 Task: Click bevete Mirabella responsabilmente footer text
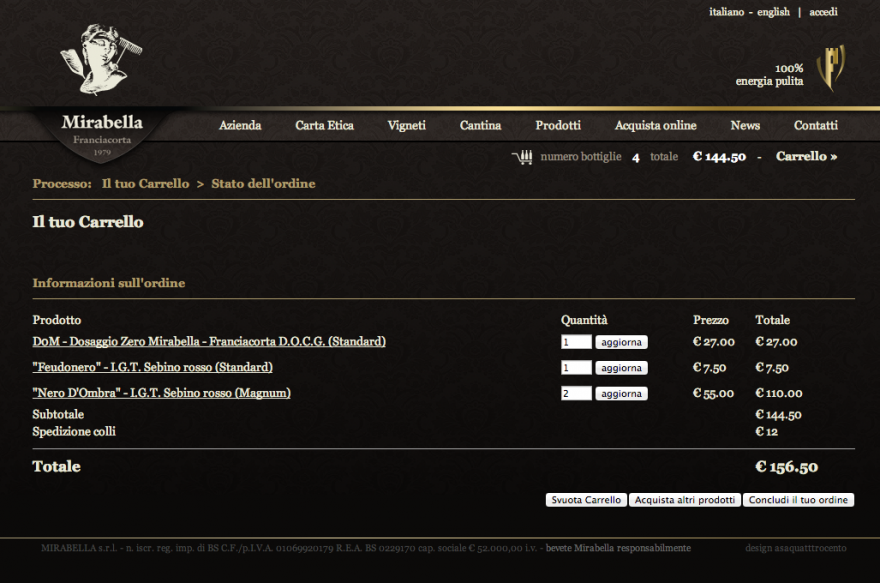point(618,548)
